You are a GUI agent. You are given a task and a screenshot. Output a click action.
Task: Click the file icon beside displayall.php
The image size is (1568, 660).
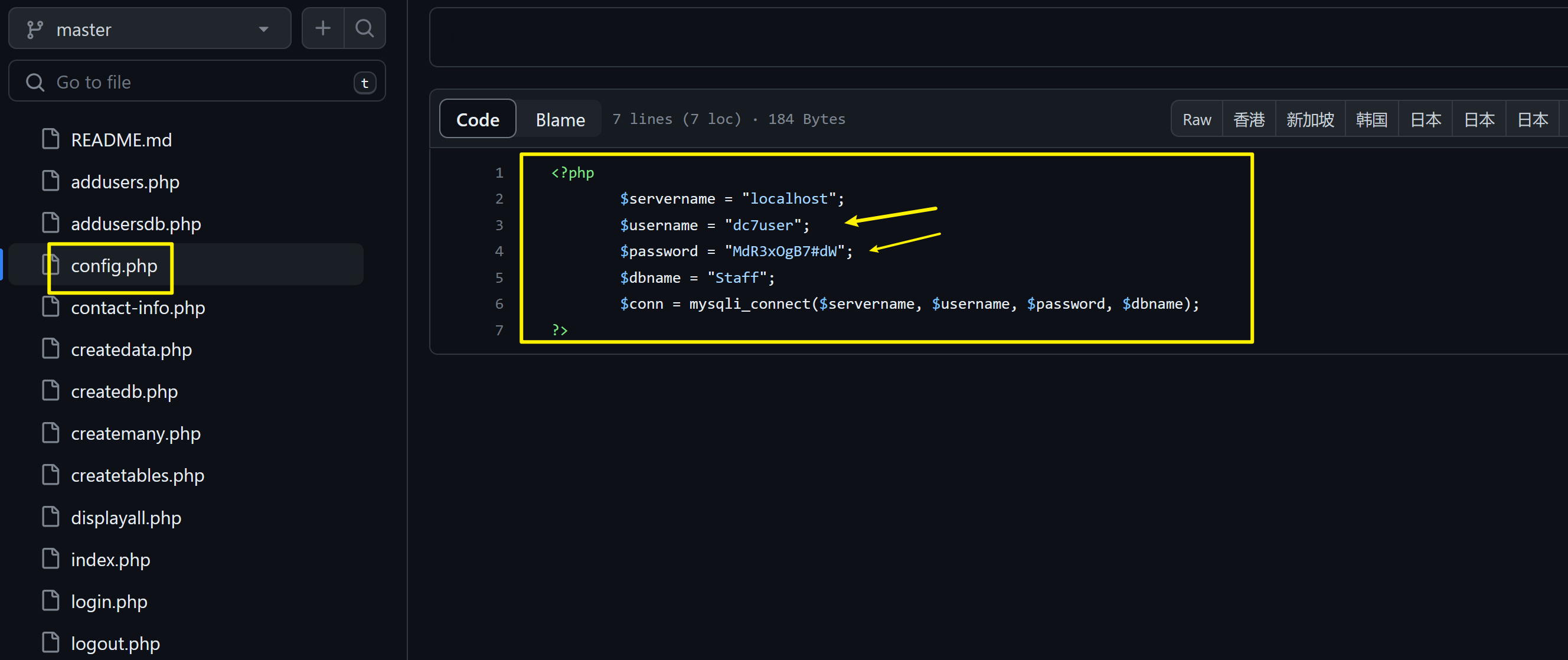[x=51, y=517]
